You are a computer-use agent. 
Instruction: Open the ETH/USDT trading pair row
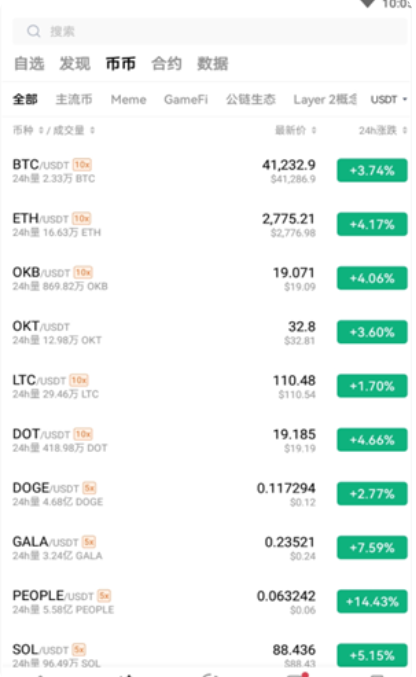click(x=210, y=225)
